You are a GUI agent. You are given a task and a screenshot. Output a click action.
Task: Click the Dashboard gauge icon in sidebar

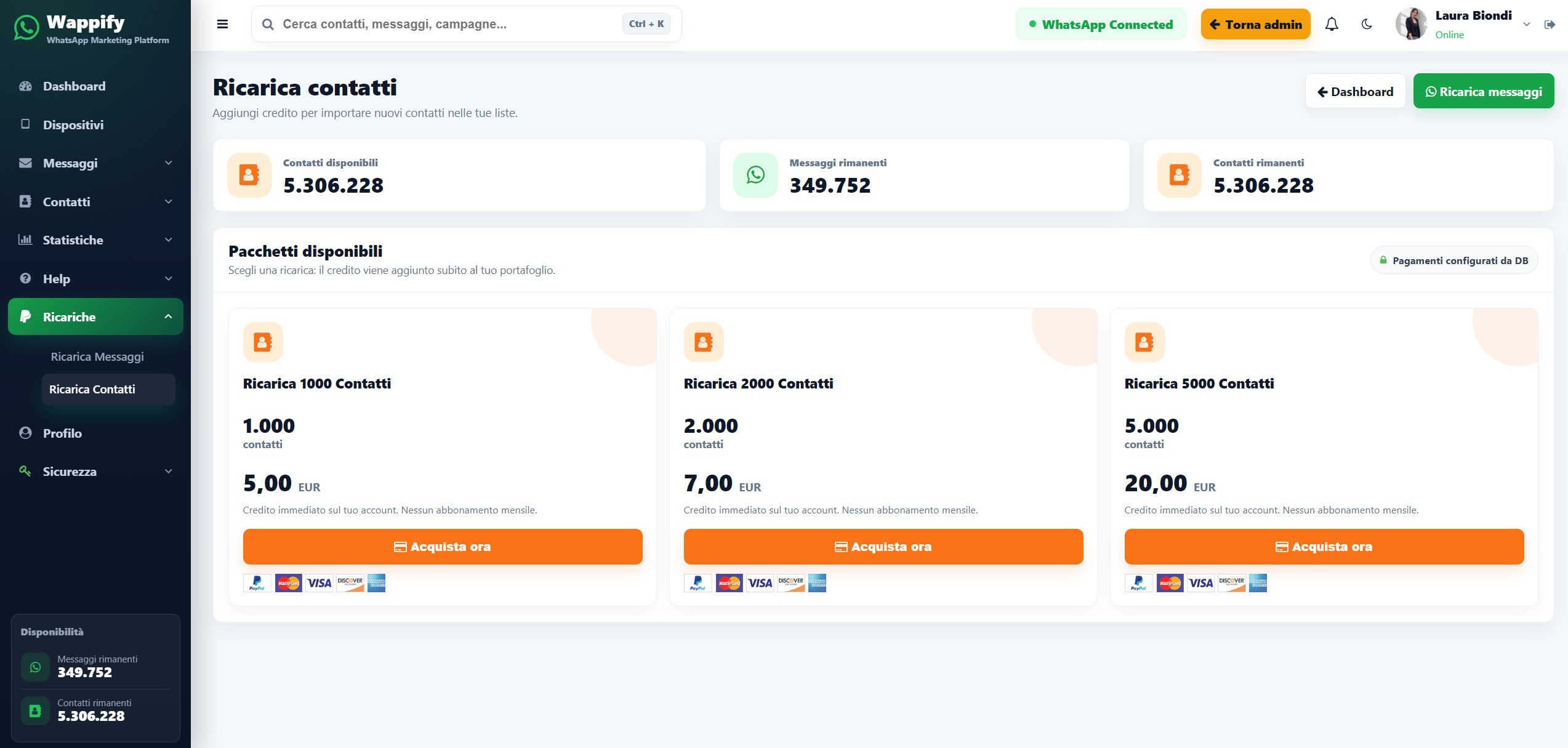[x=25, y=86]
